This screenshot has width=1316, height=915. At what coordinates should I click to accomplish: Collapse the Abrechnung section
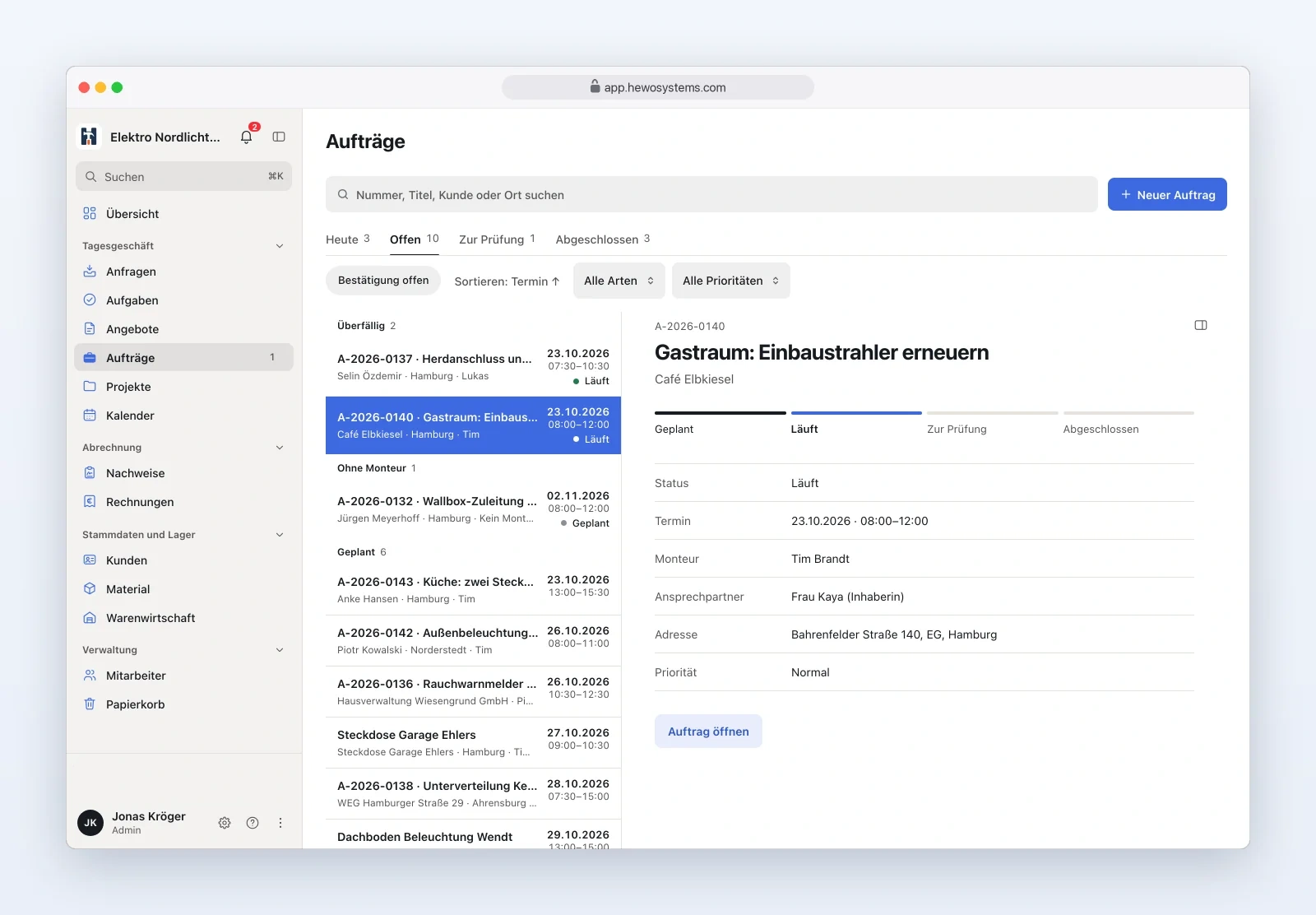280,448
